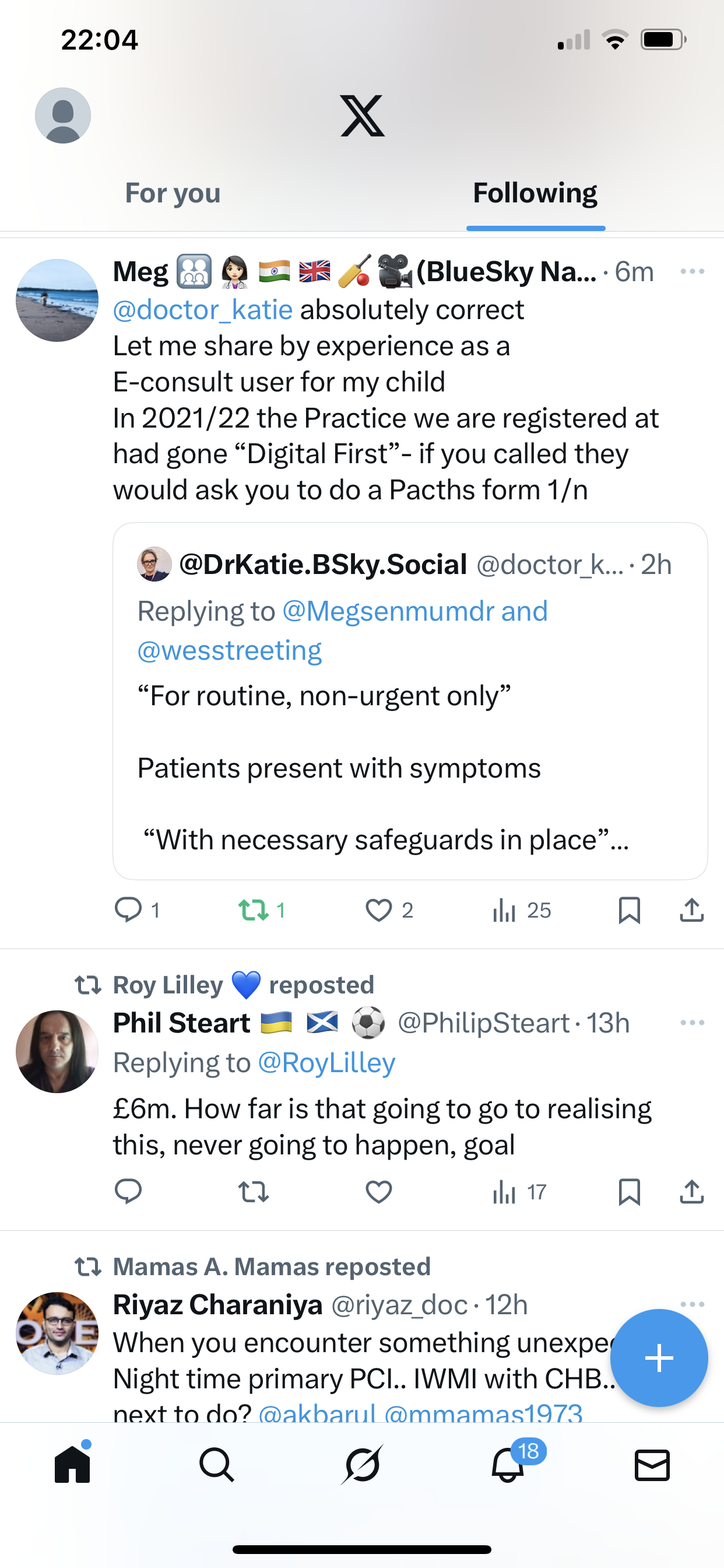Image resolution: width=724 pixels, height=1568 pixels.
Task: Open the profile avatar at top left
Action: 63,116
